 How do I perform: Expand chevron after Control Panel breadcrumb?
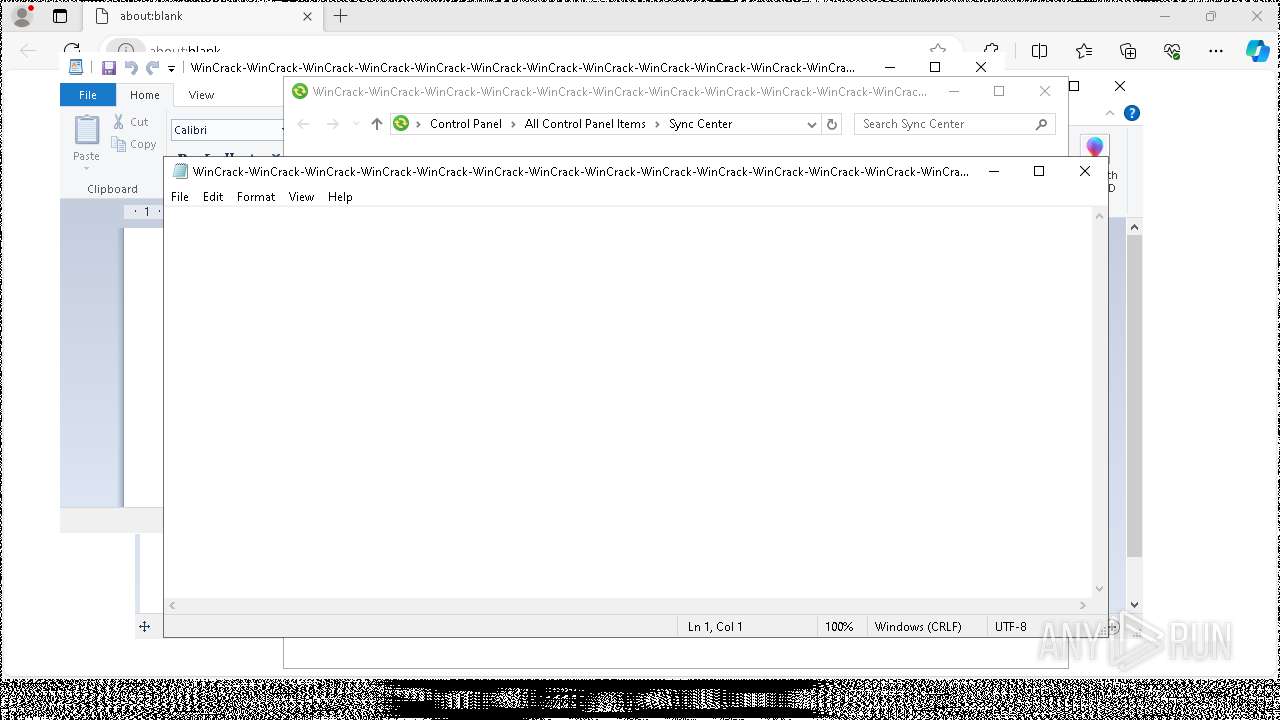point(514,124)
